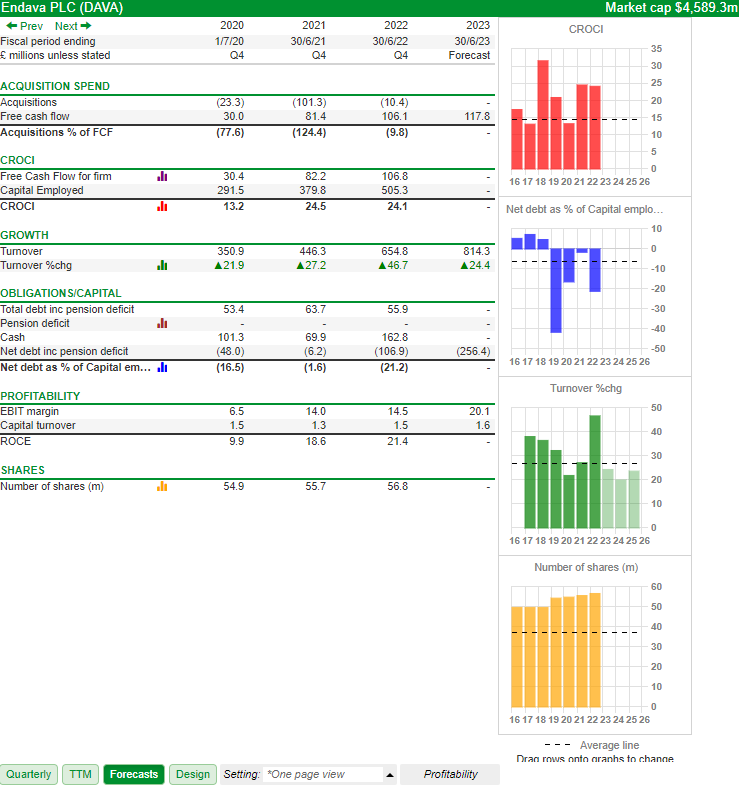Click the 2022 Cash value 162.8

(x=395, y=337)
